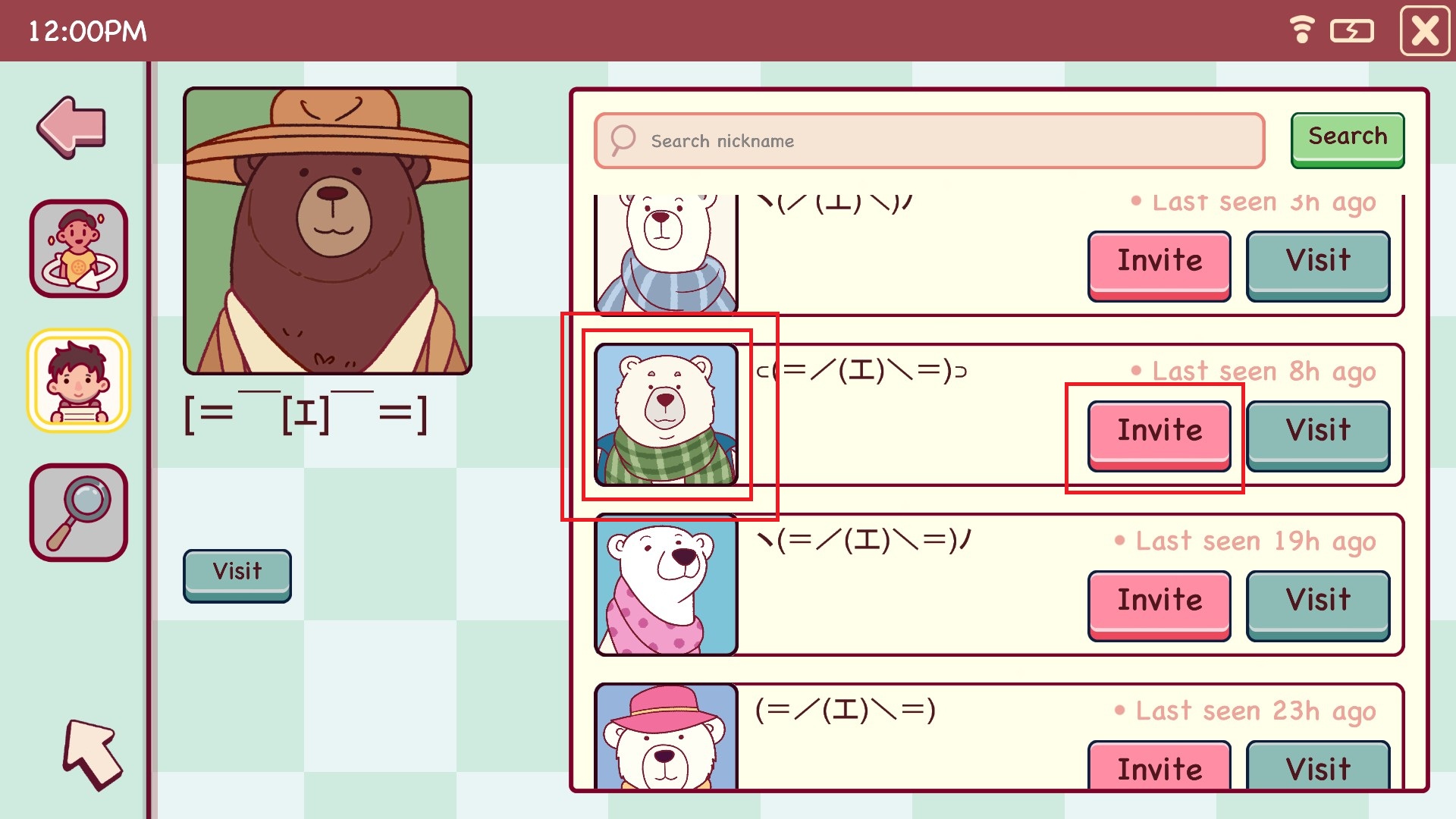Invite the friend last seen 3h ago
The height and width of the screenshot is (819, 1456).
pos(1159,265)
